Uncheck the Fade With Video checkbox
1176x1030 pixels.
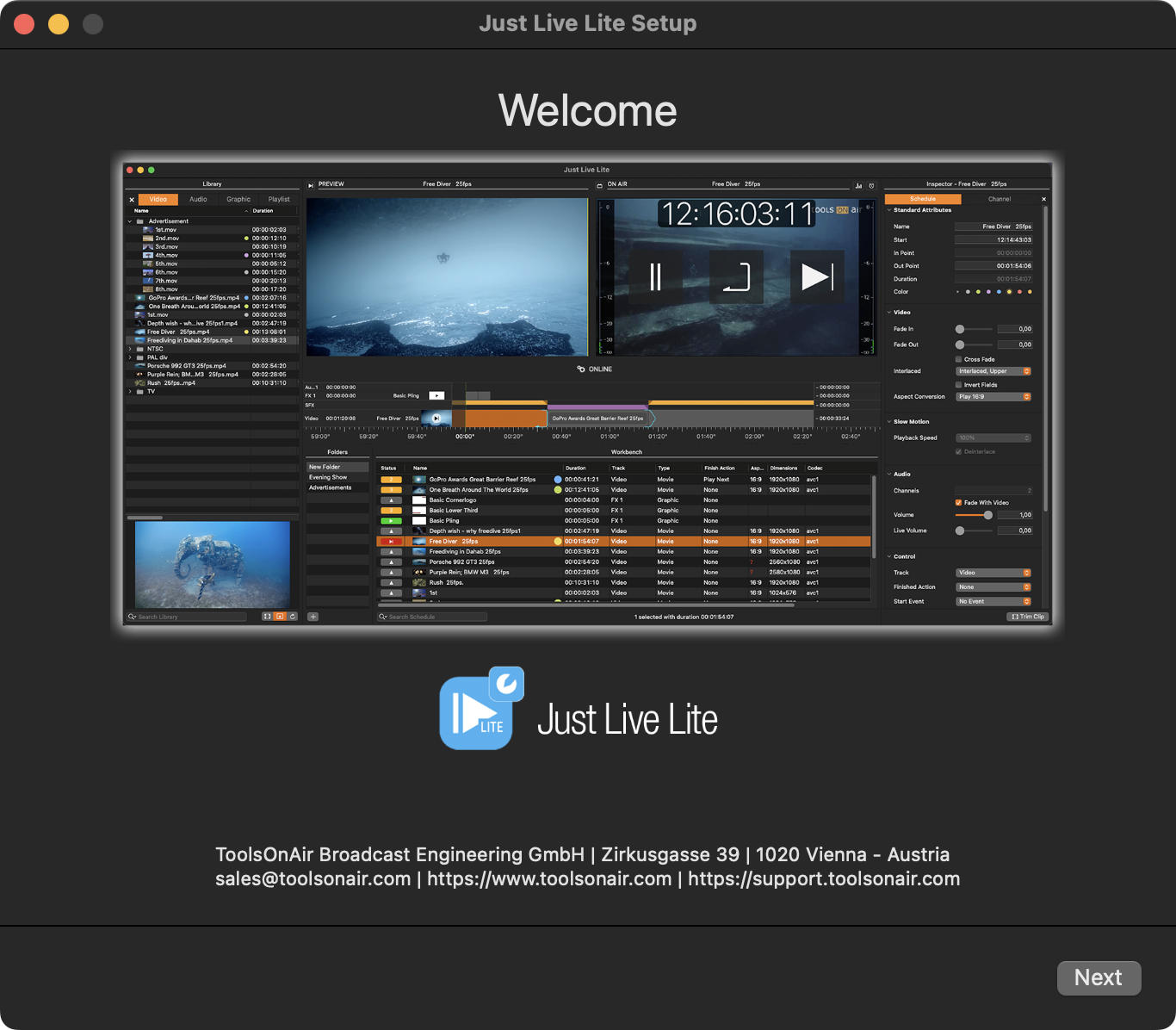[x=959, y=503]
